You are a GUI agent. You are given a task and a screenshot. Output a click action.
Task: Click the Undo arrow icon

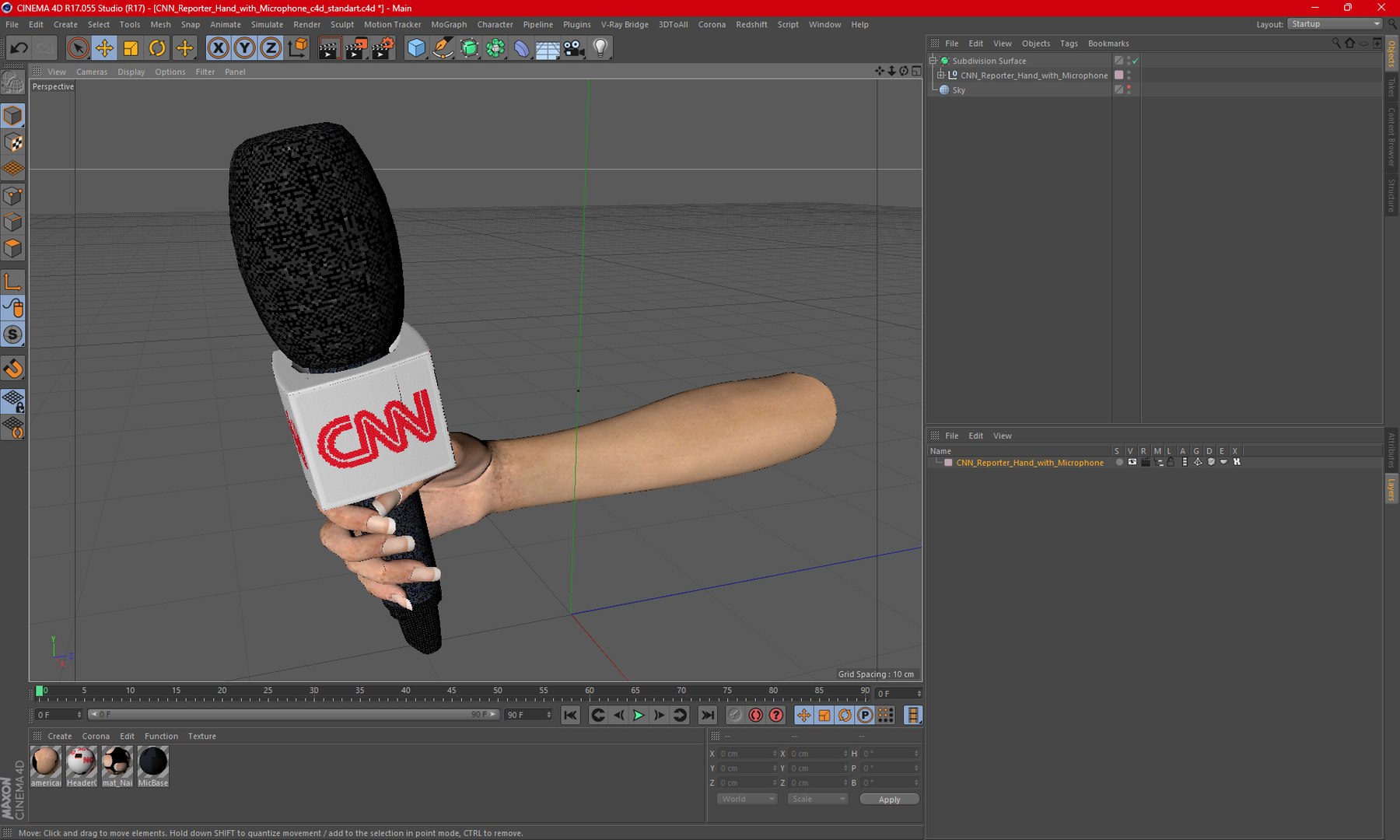(19, 48)
